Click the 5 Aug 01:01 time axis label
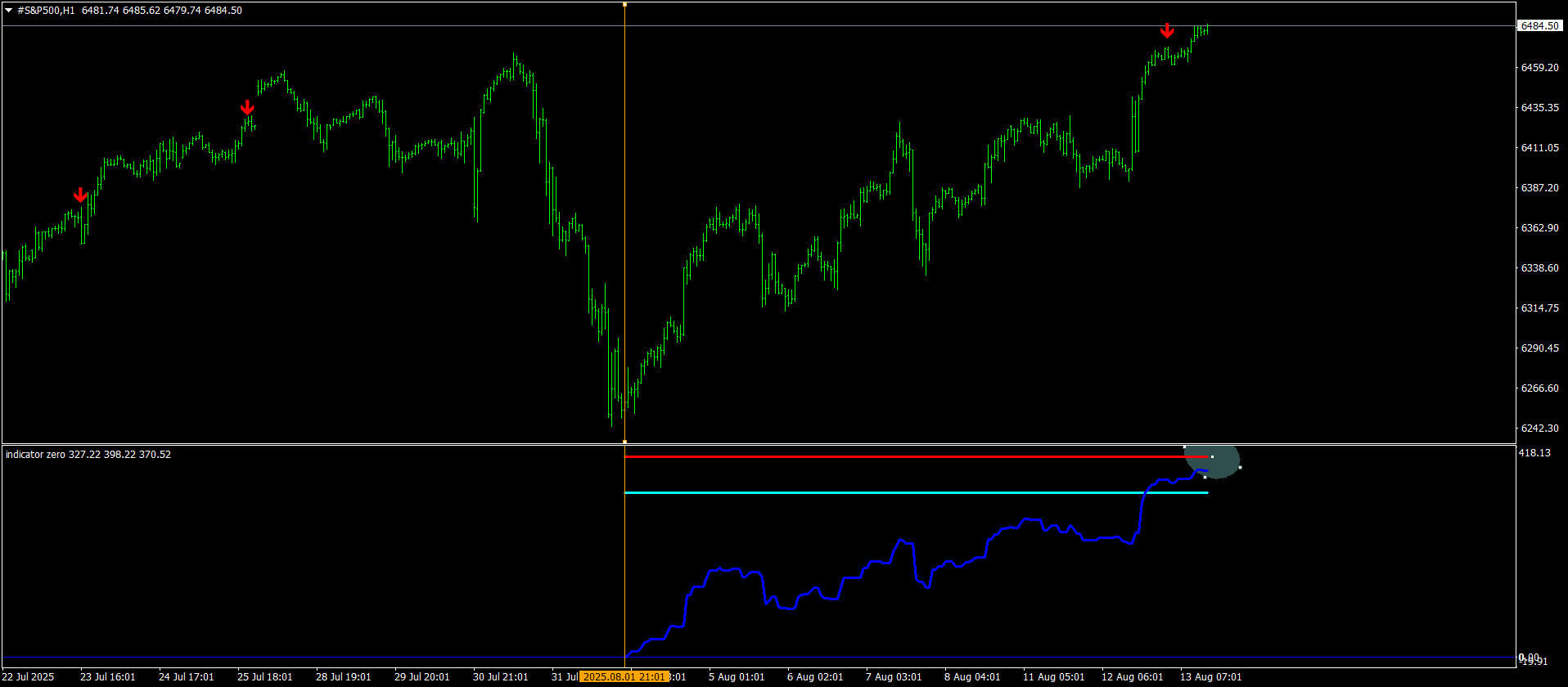 click(x=737, y=677)
